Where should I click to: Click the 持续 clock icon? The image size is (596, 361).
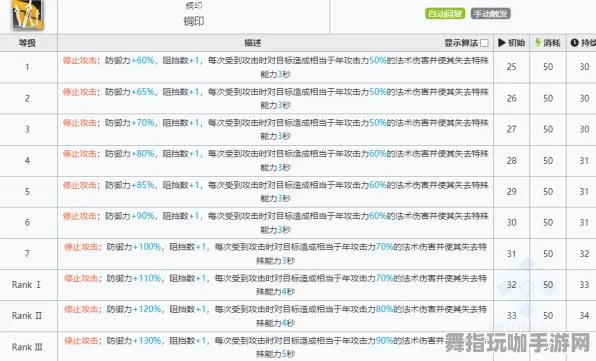click(574, 43)
